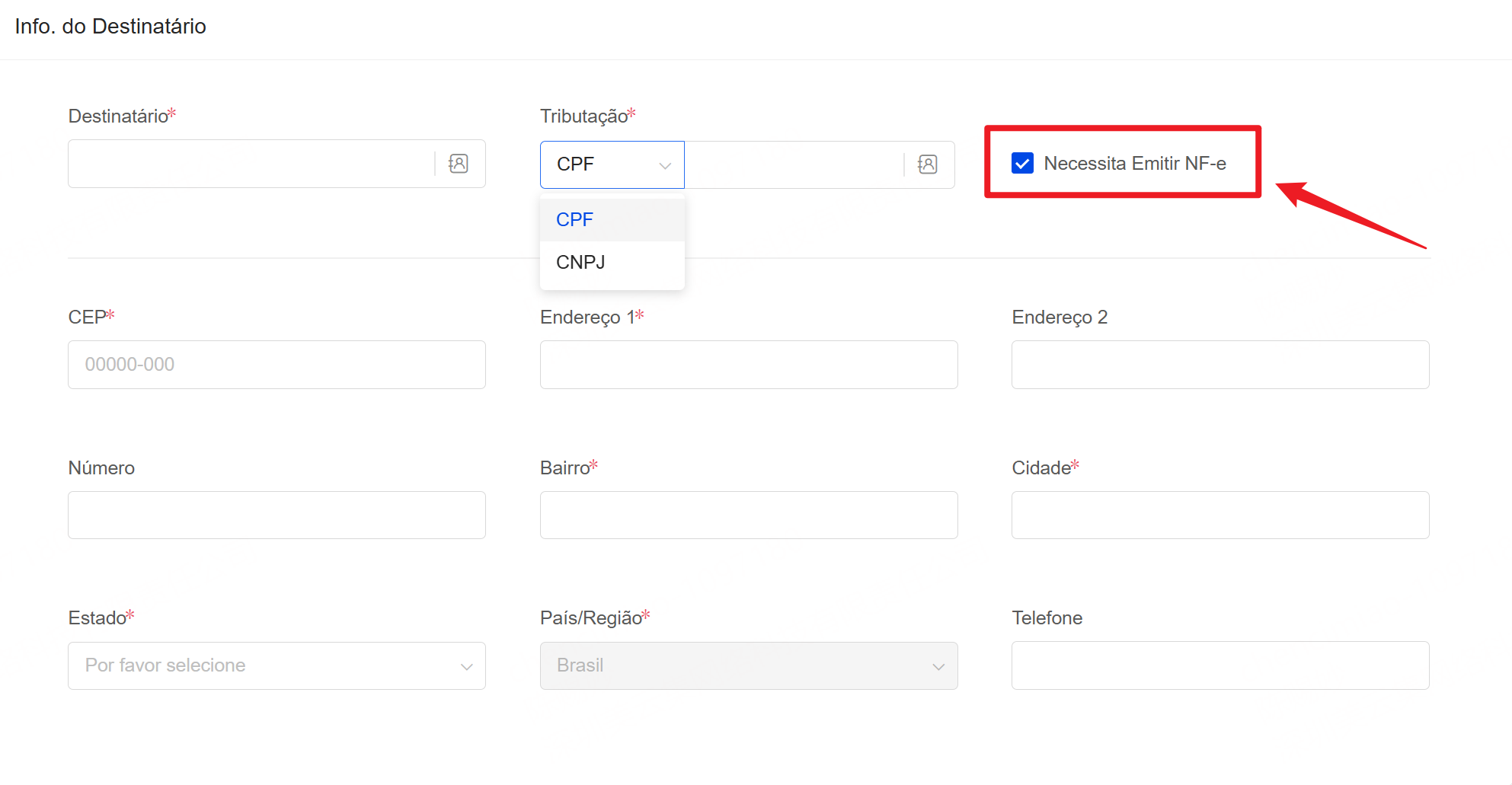
Task: Click the Bairro input field
Action: coord(748,515)
